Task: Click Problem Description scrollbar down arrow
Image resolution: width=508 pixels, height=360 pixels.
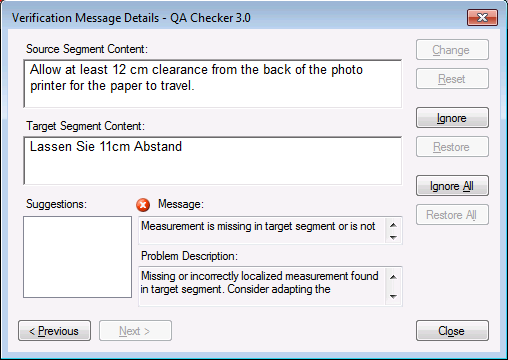Action: (393, 296)
